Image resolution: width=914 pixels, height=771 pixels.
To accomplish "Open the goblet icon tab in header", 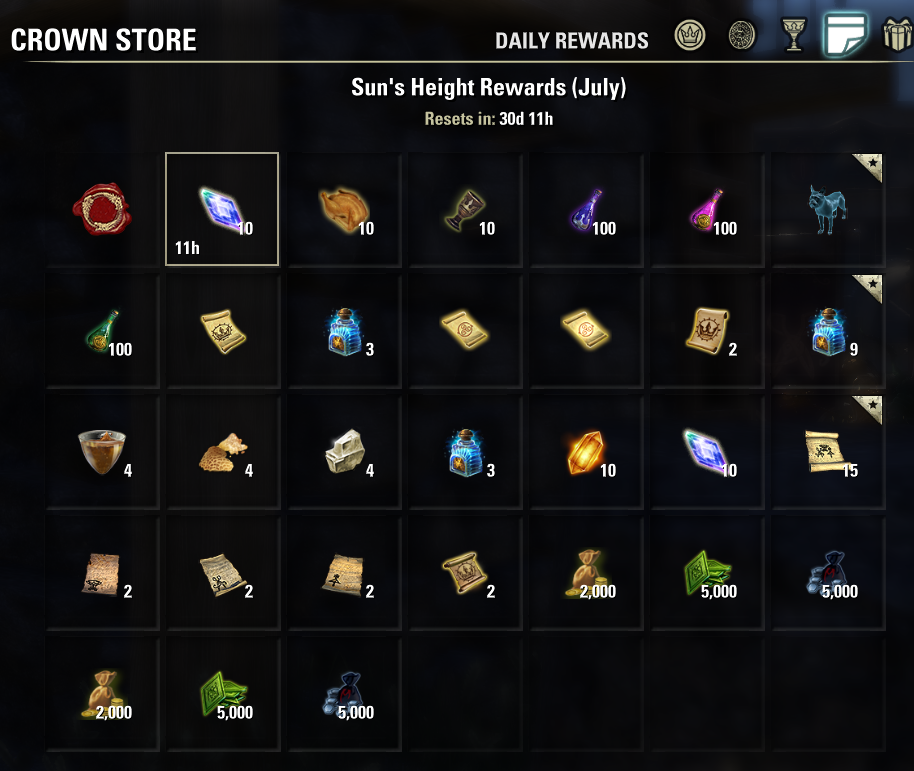I will pos(793,34).
